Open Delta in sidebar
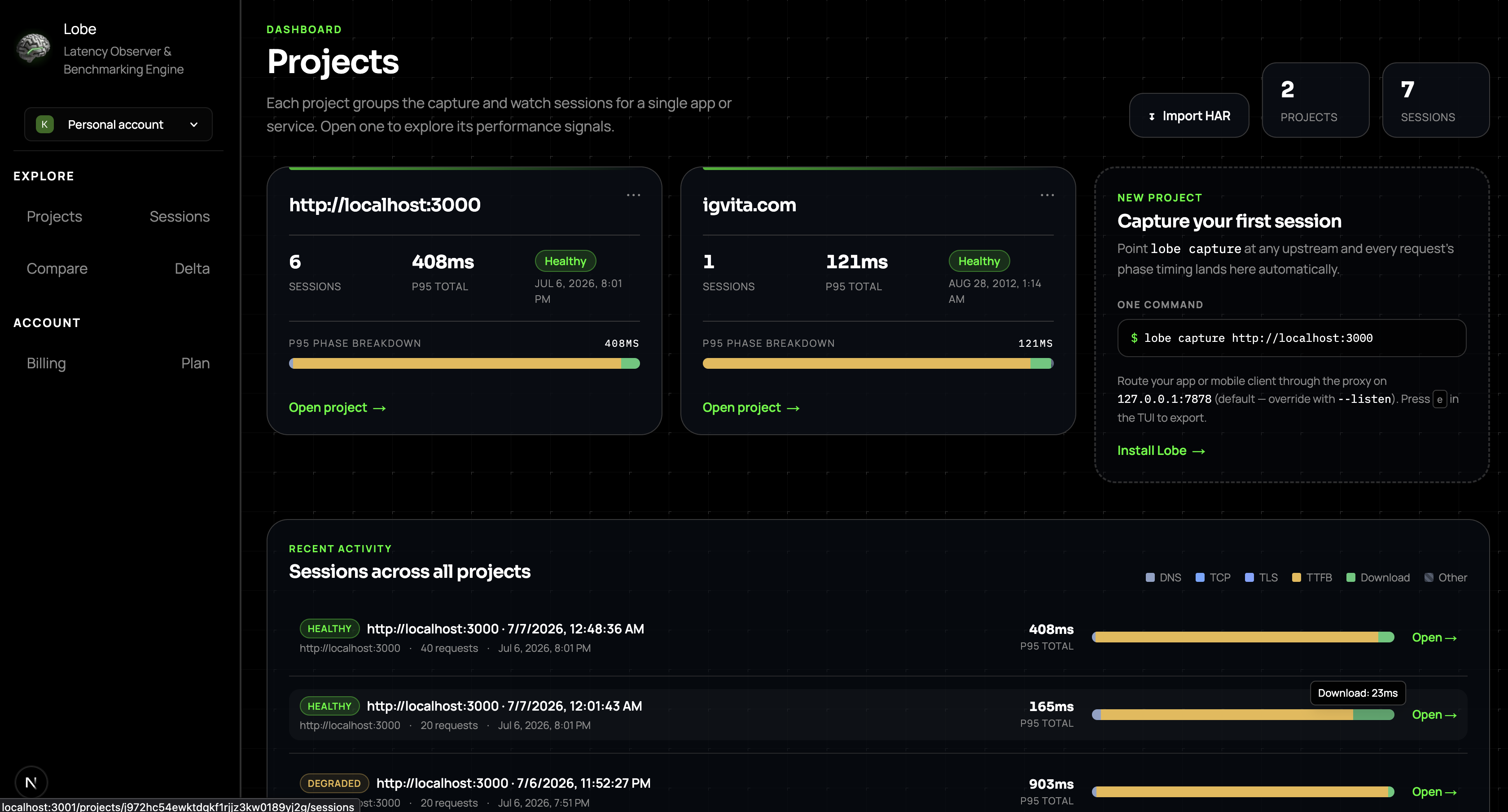 tap(192, 269)
